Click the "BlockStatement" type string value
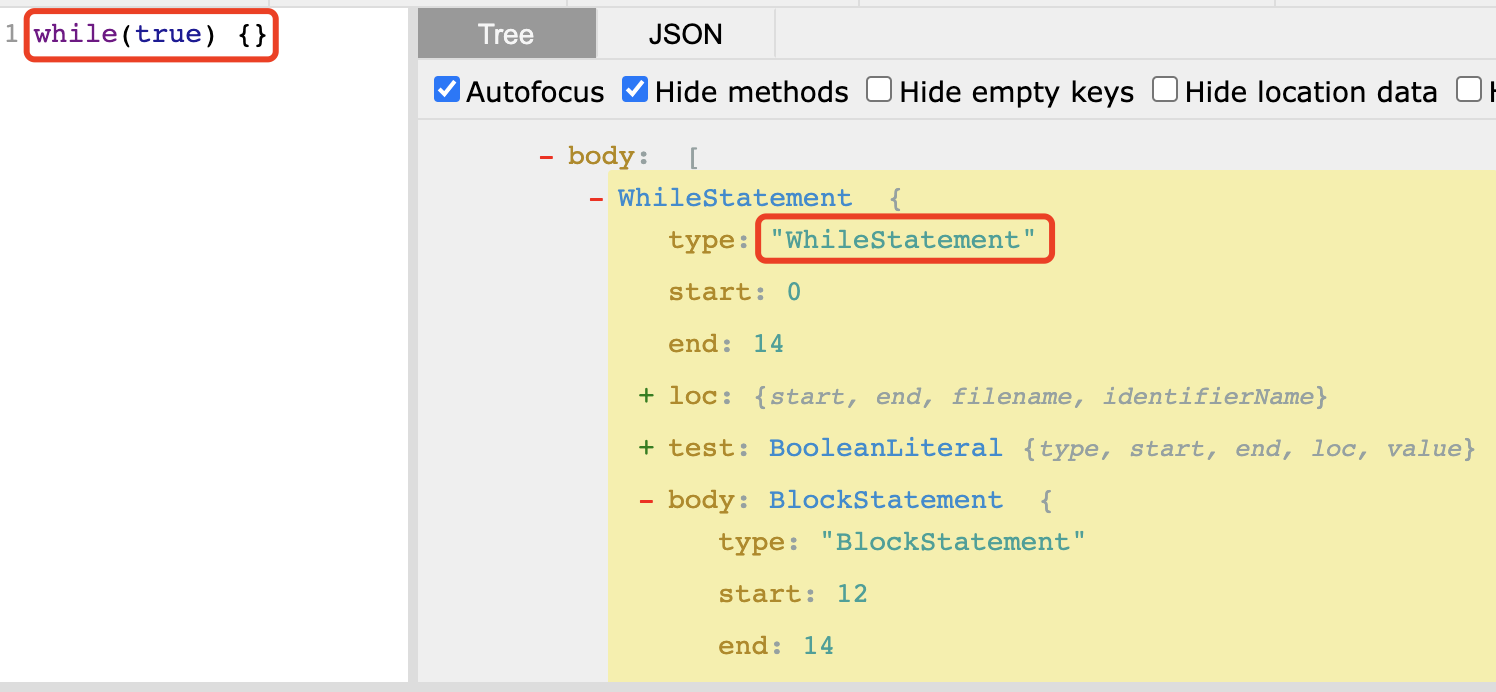The image size is (1496, 692). 952,542
